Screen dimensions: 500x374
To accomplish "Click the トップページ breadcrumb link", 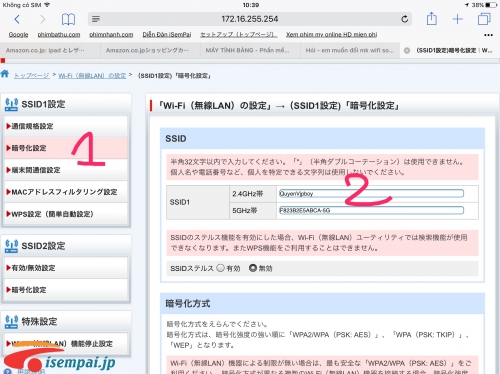I will click(32, 76).
